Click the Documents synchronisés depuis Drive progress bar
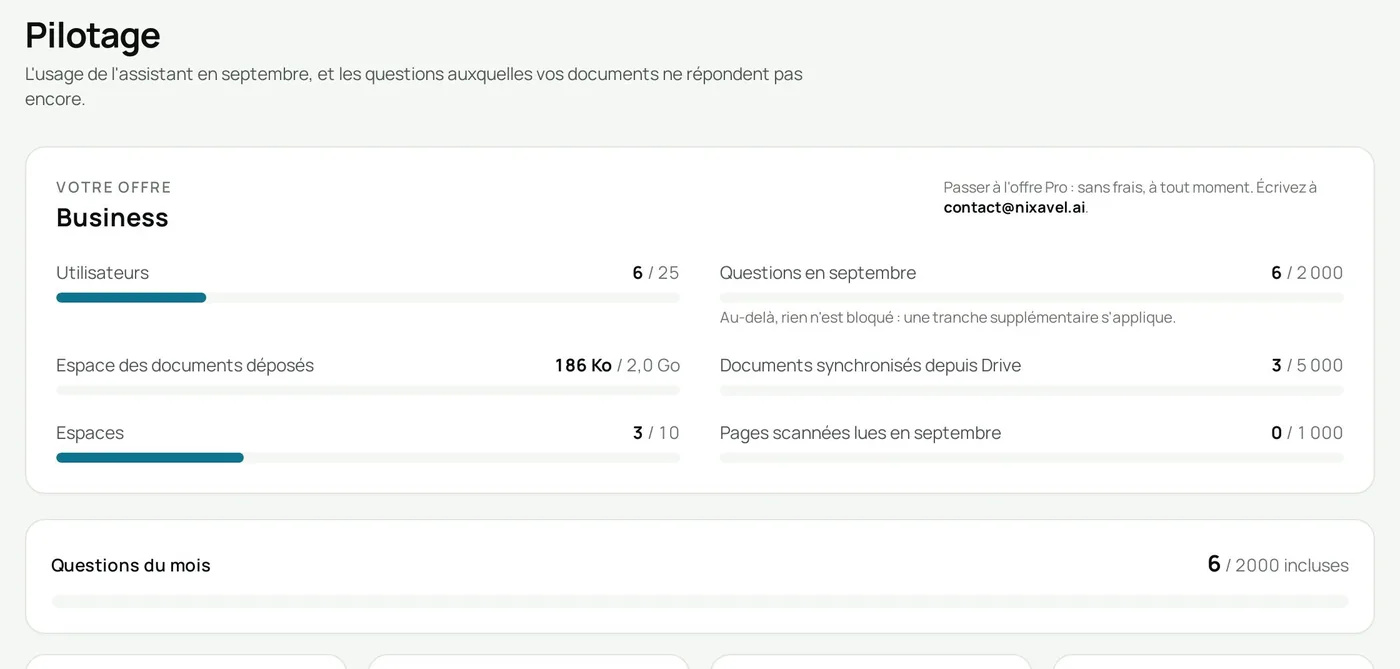 (1032, 390)
